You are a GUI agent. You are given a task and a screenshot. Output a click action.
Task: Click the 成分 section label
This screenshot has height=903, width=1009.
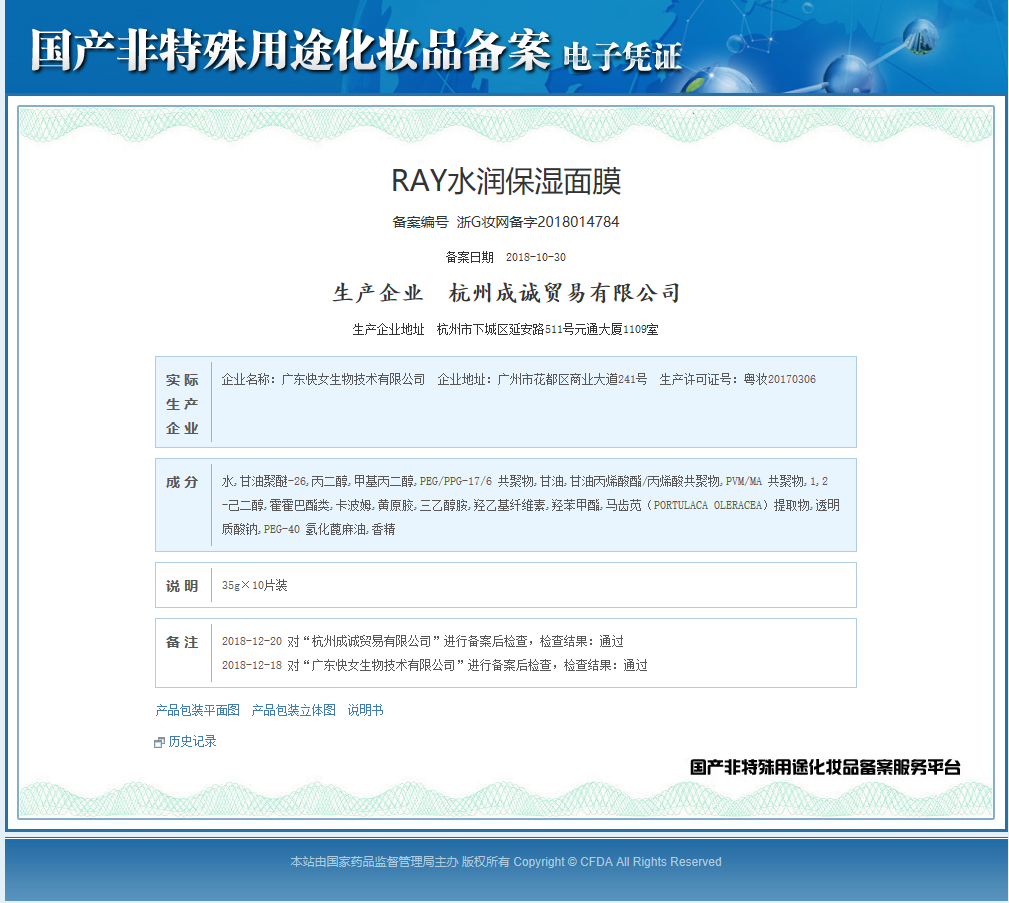[182, 482]
